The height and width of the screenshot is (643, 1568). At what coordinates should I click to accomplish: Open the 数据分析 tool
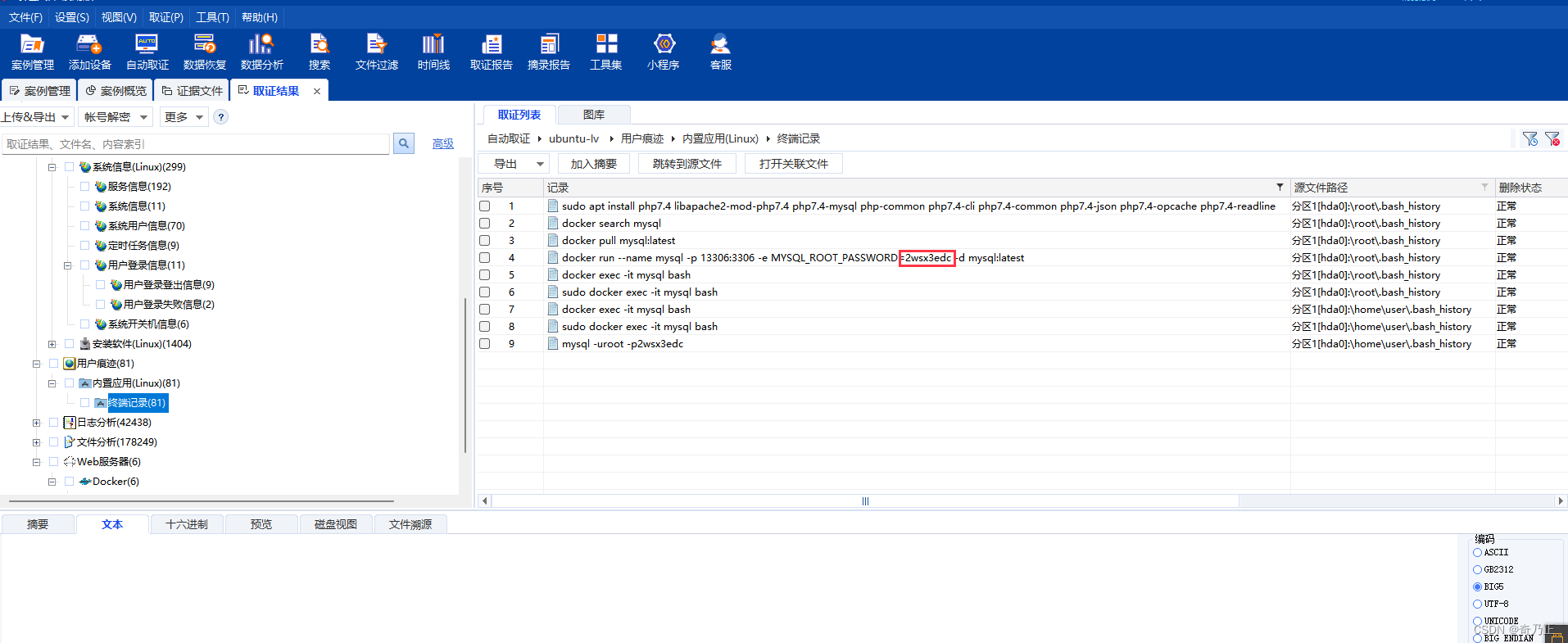point(261,52)
